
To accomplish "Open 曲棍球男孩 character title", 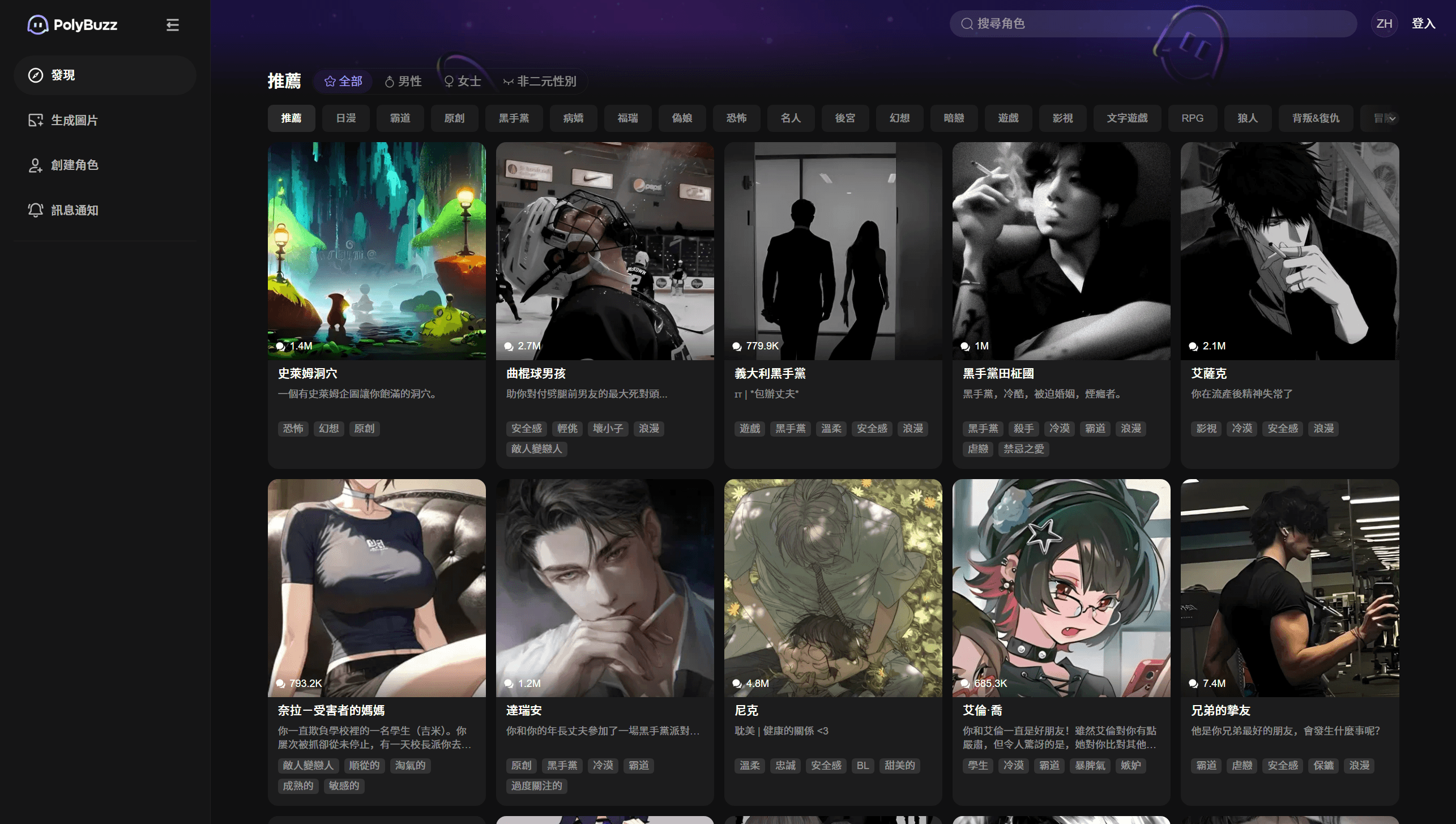I will 536,374.
